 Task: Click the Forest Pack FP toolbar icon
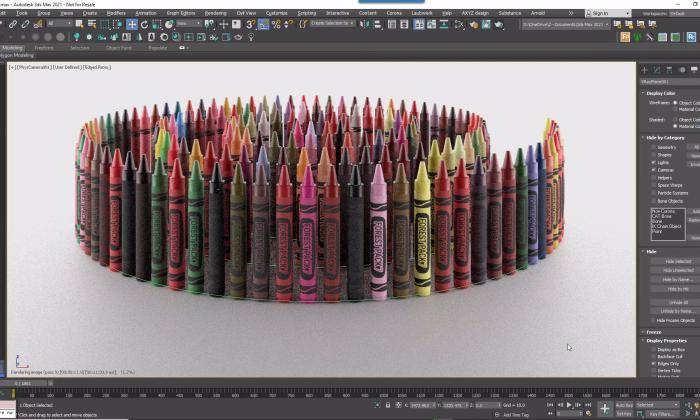point(625,37)
